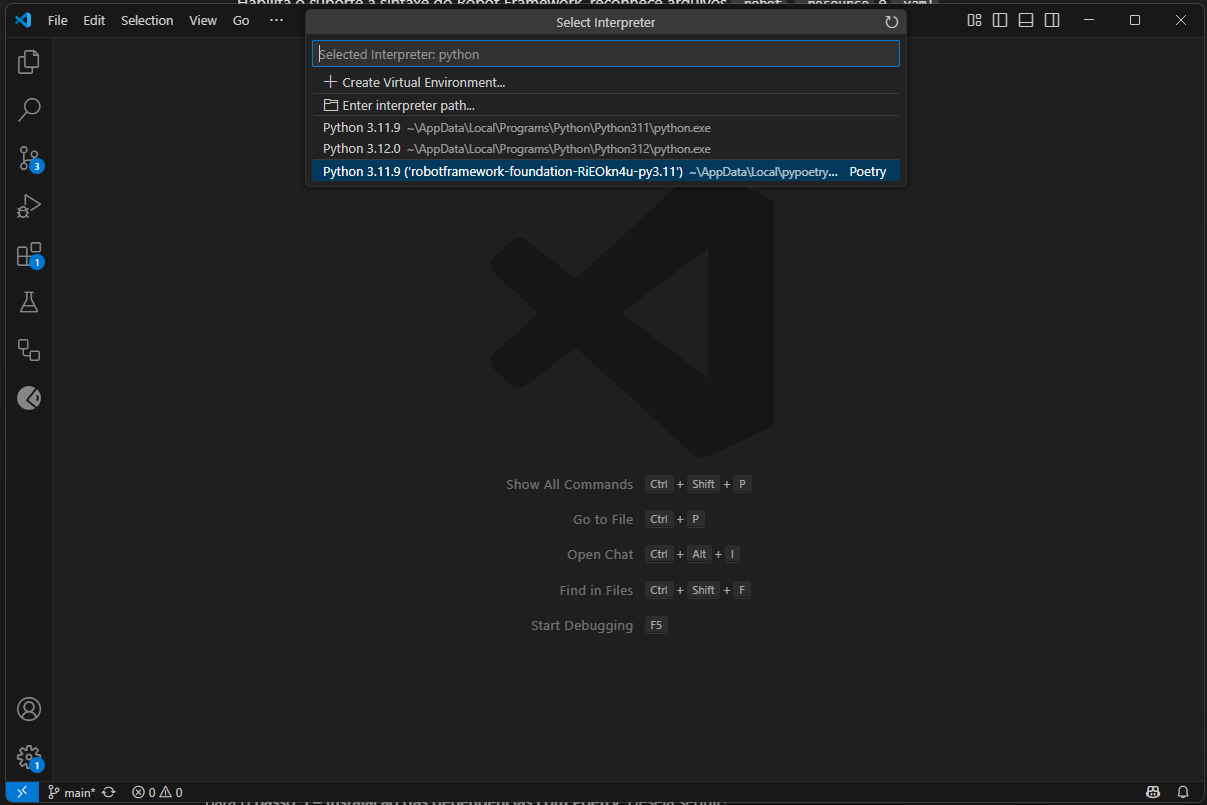Screen dimensions: 1207x805
Task: Open the Explorer view in activity bar
Action: (29, 62)
